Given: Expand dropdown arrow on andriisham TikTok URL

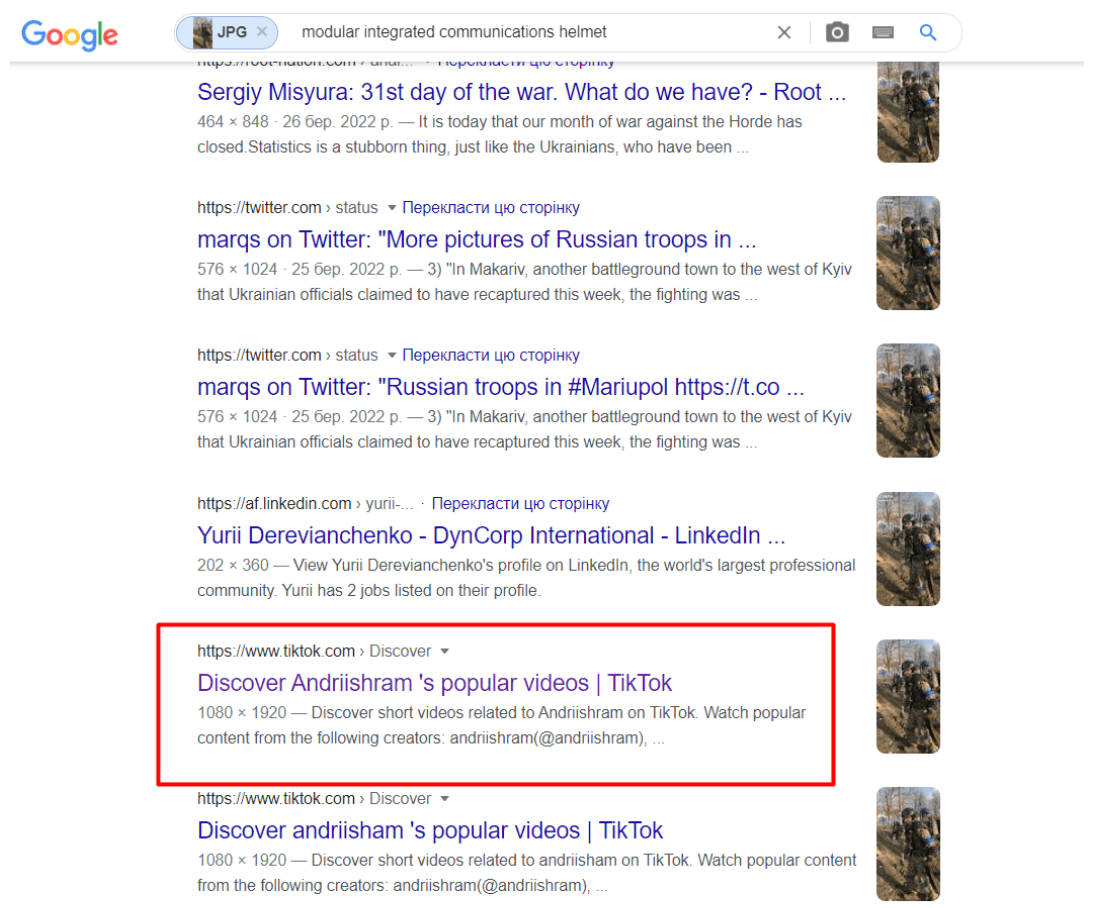Looking at the screenshot, I should 445,799.
